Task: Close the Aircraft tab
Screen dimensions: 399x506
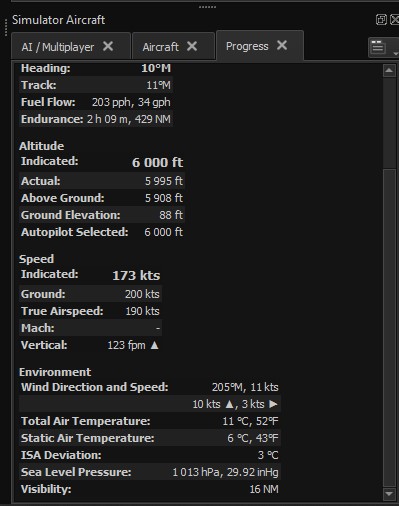Action: coord(192,46)
